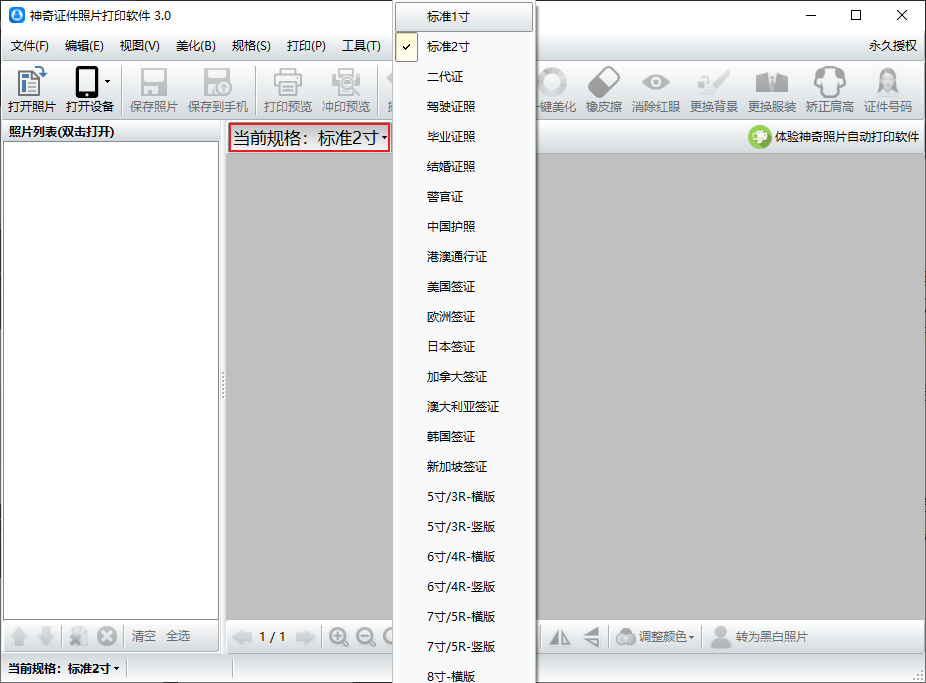926x683 pixels.
Task: Choose 澳大利亚签证 size option
Action: click(x=464, y=407)
